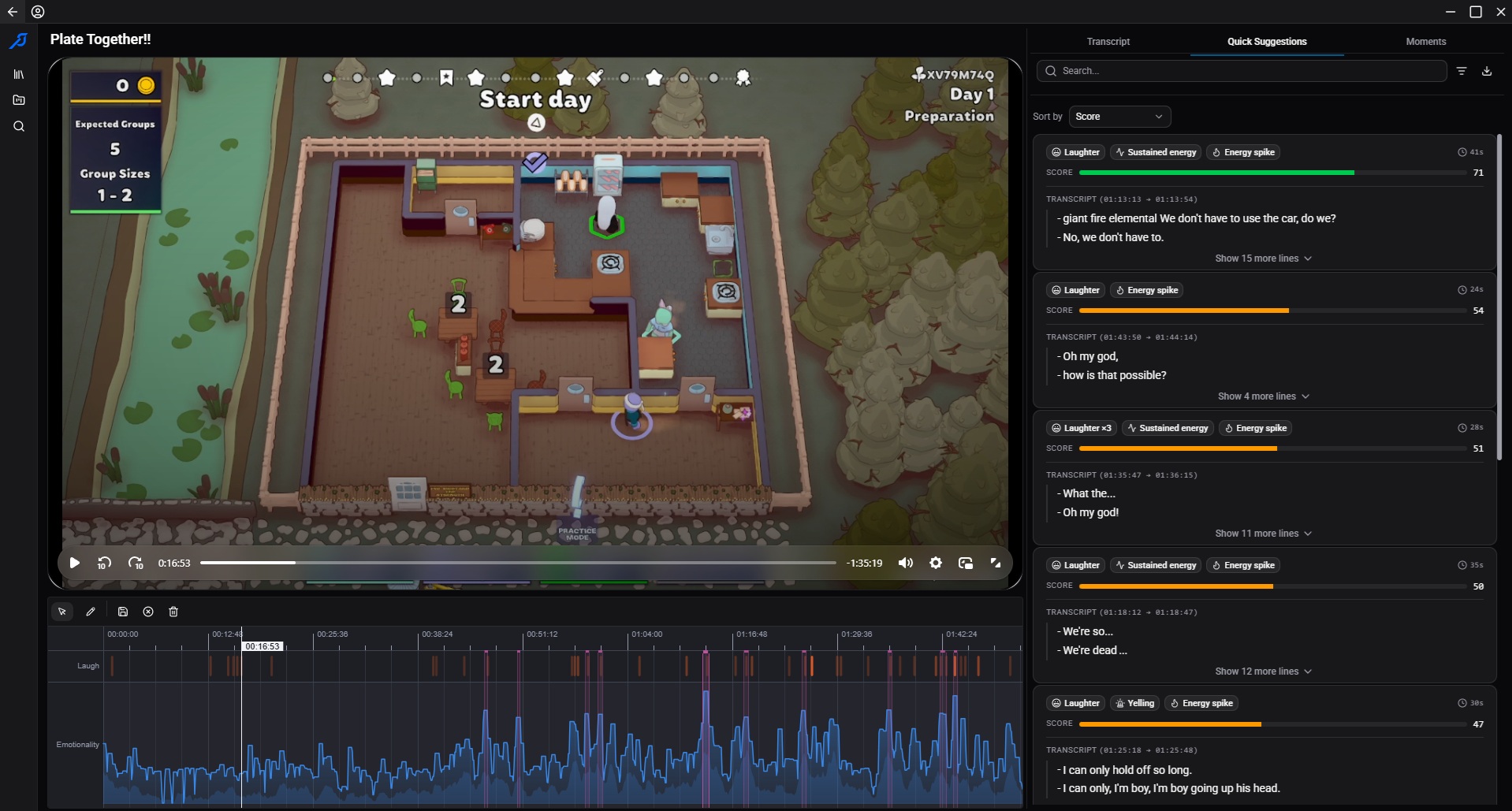Mute the video volume
The width and height of the screenshot is (1512, 811).
[x=906, y=563]
